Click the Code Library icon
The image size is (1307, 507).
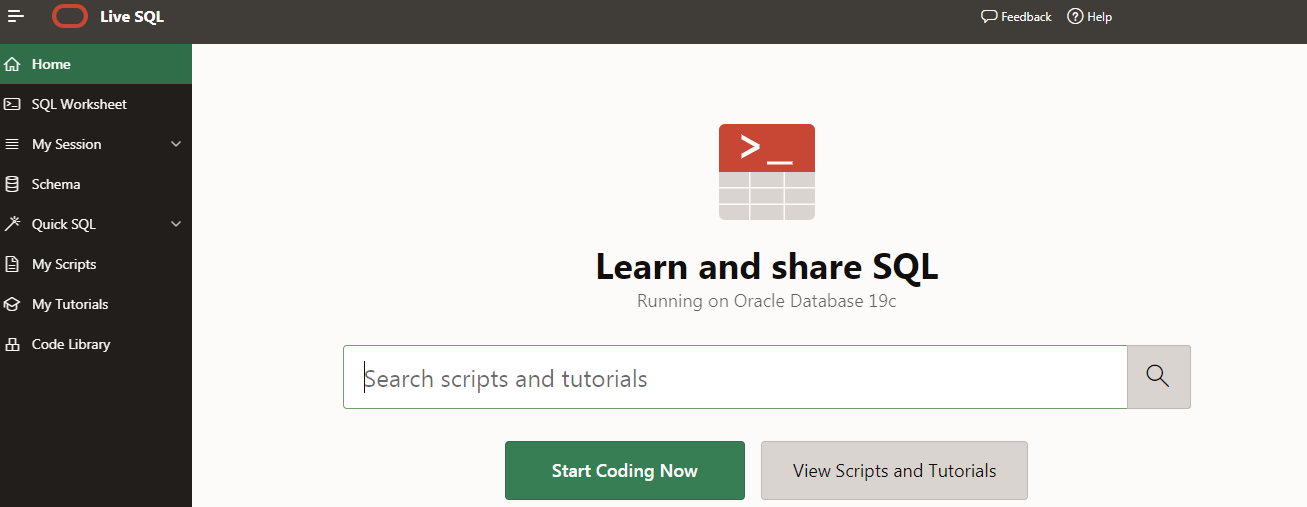pyautogui.click(x=12, y=344)
